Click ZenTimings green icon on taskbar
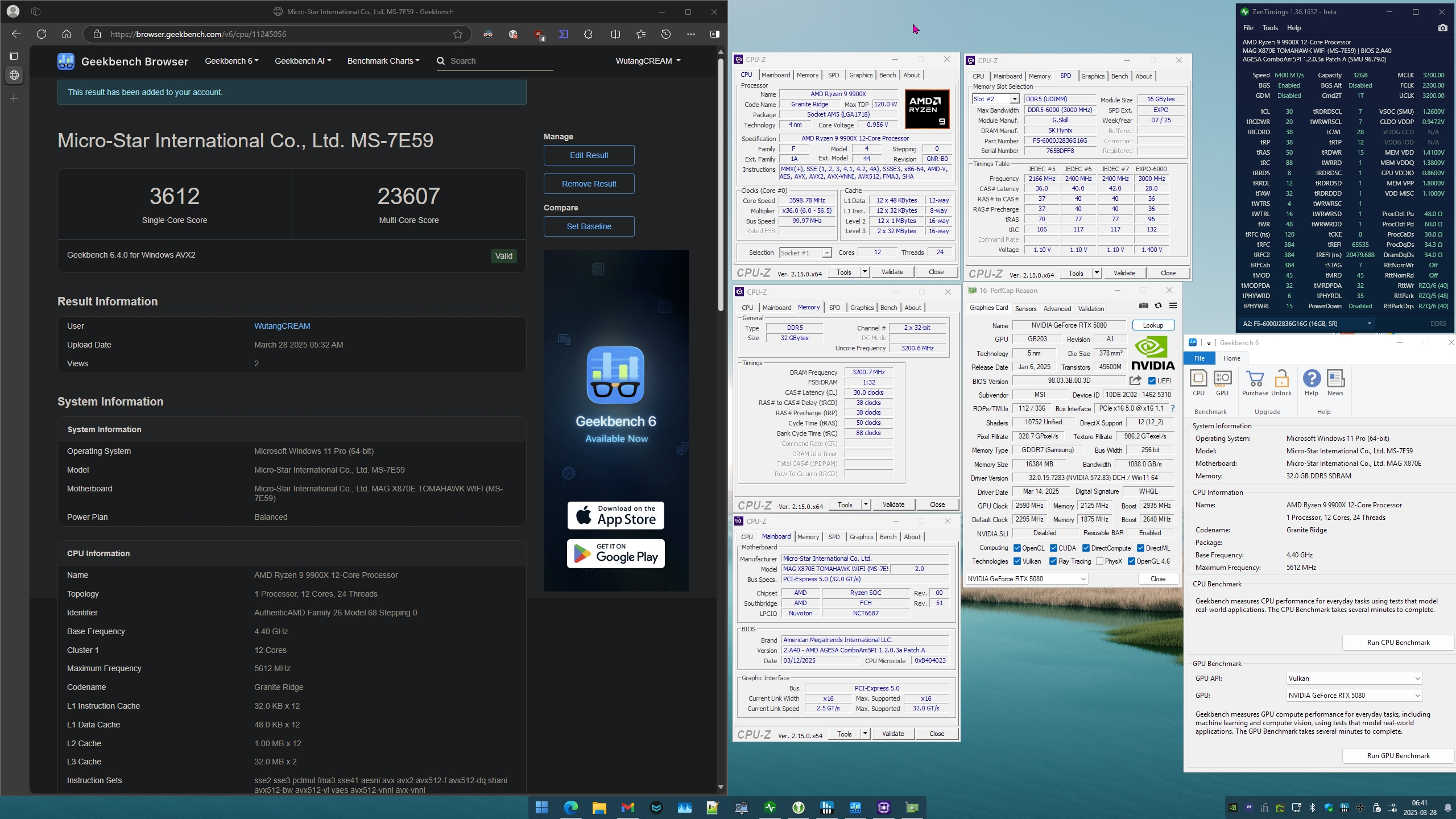Screen dimensions: 1456x819 [x=770, y=807]
